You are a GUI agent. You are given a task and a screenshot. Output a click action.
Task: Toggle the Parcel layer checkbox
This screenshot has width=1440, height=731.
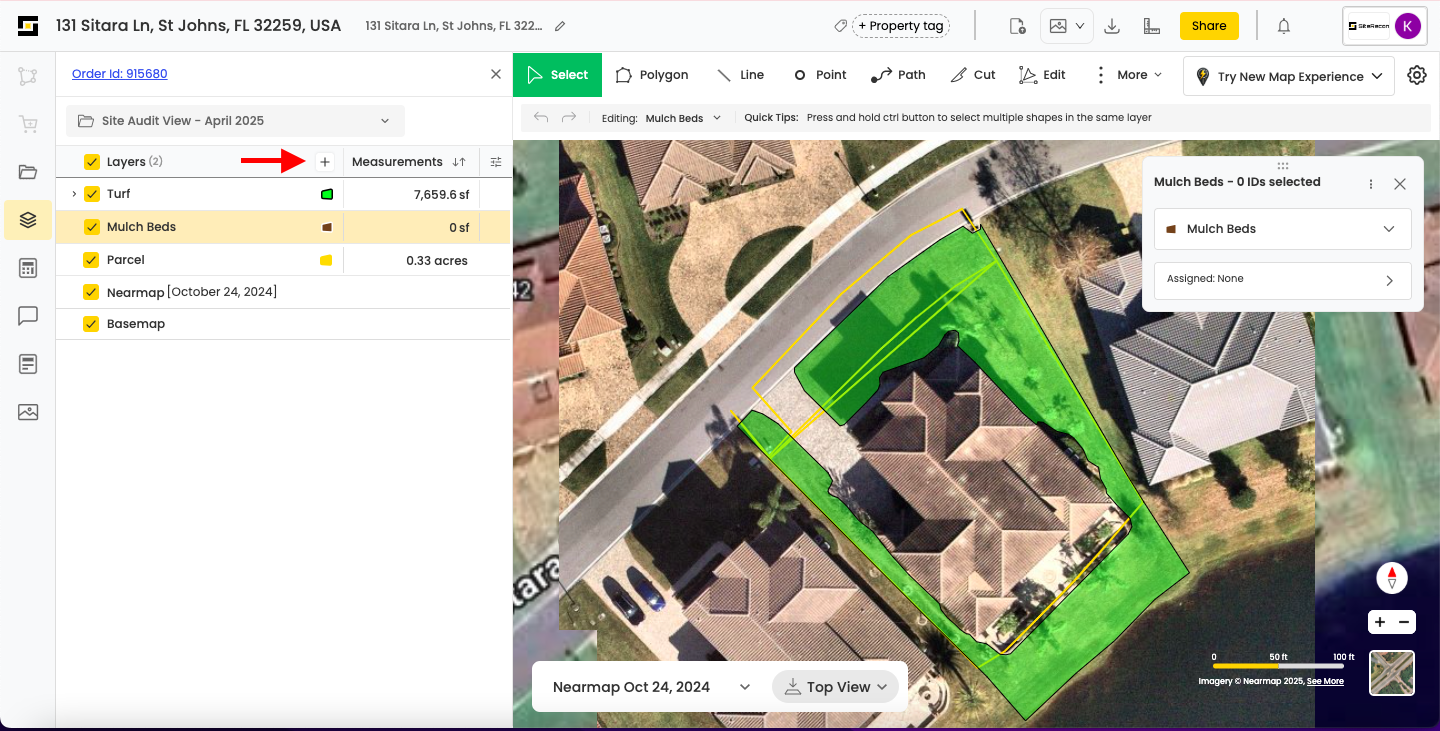92,260
